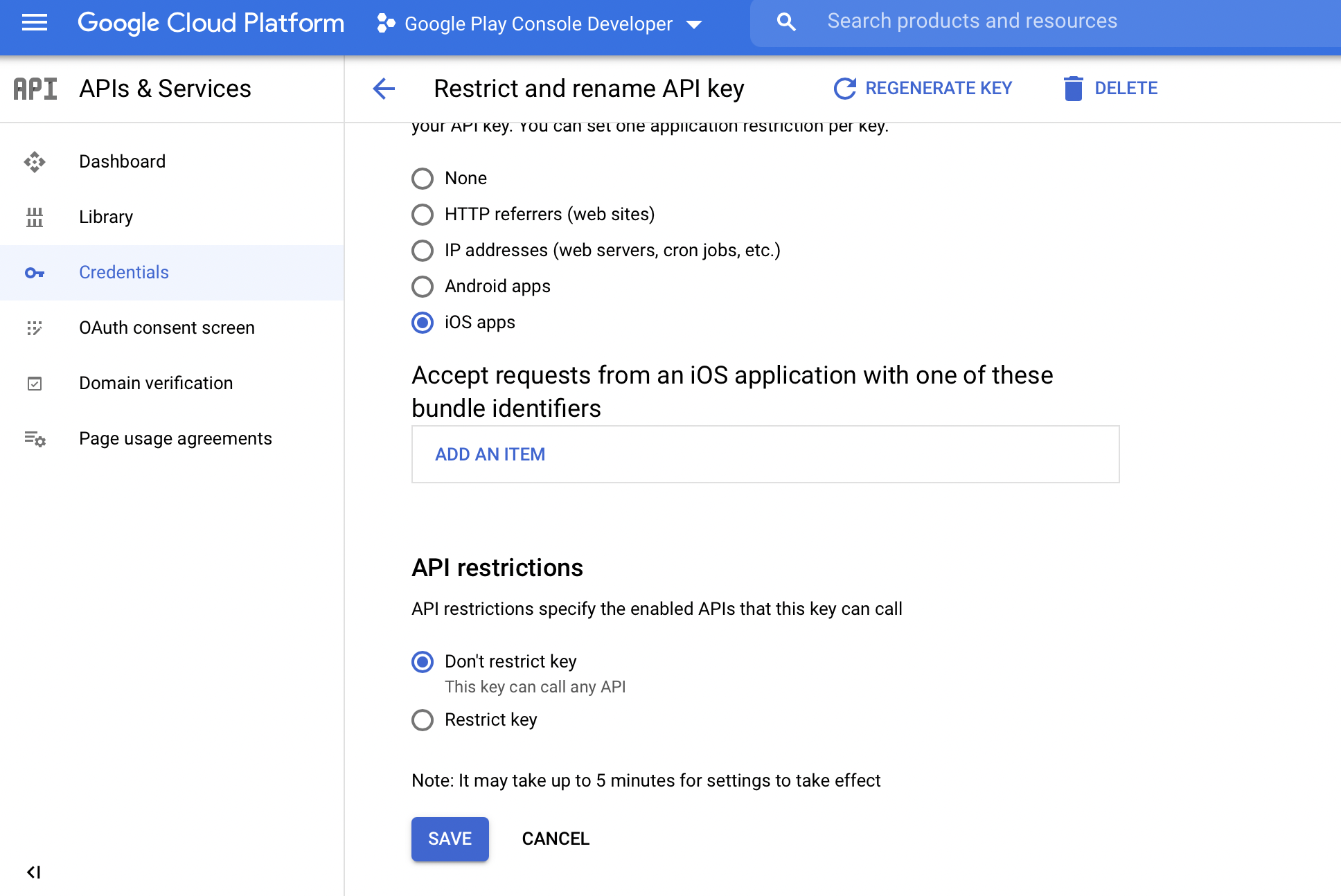Click the Google Cloud Platform logo
Image resolution: width=1341 pixels, height=896 pixels.
click(211, 23)
